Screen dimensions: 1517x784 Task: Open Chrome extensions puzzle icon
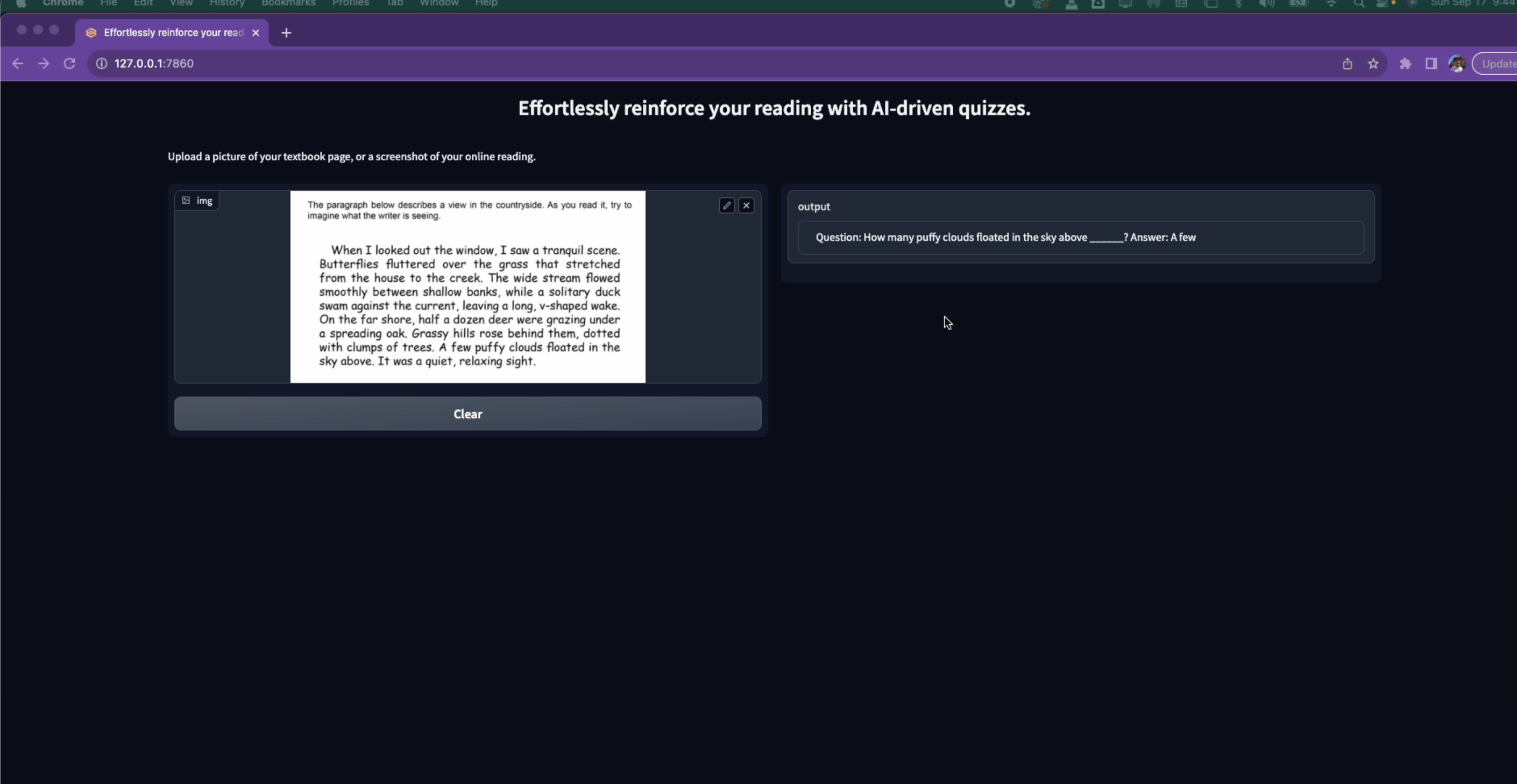[1405, 63]
